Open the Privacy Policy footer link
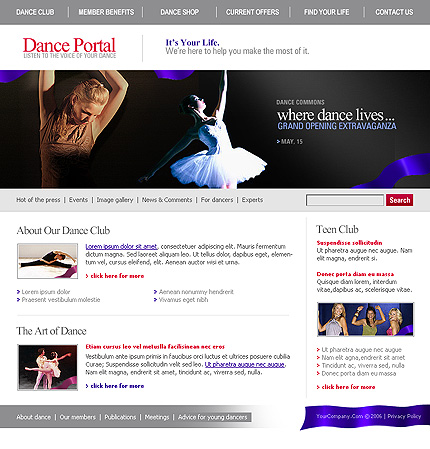This screenshot has width=430, height=449. pos(404,416)
